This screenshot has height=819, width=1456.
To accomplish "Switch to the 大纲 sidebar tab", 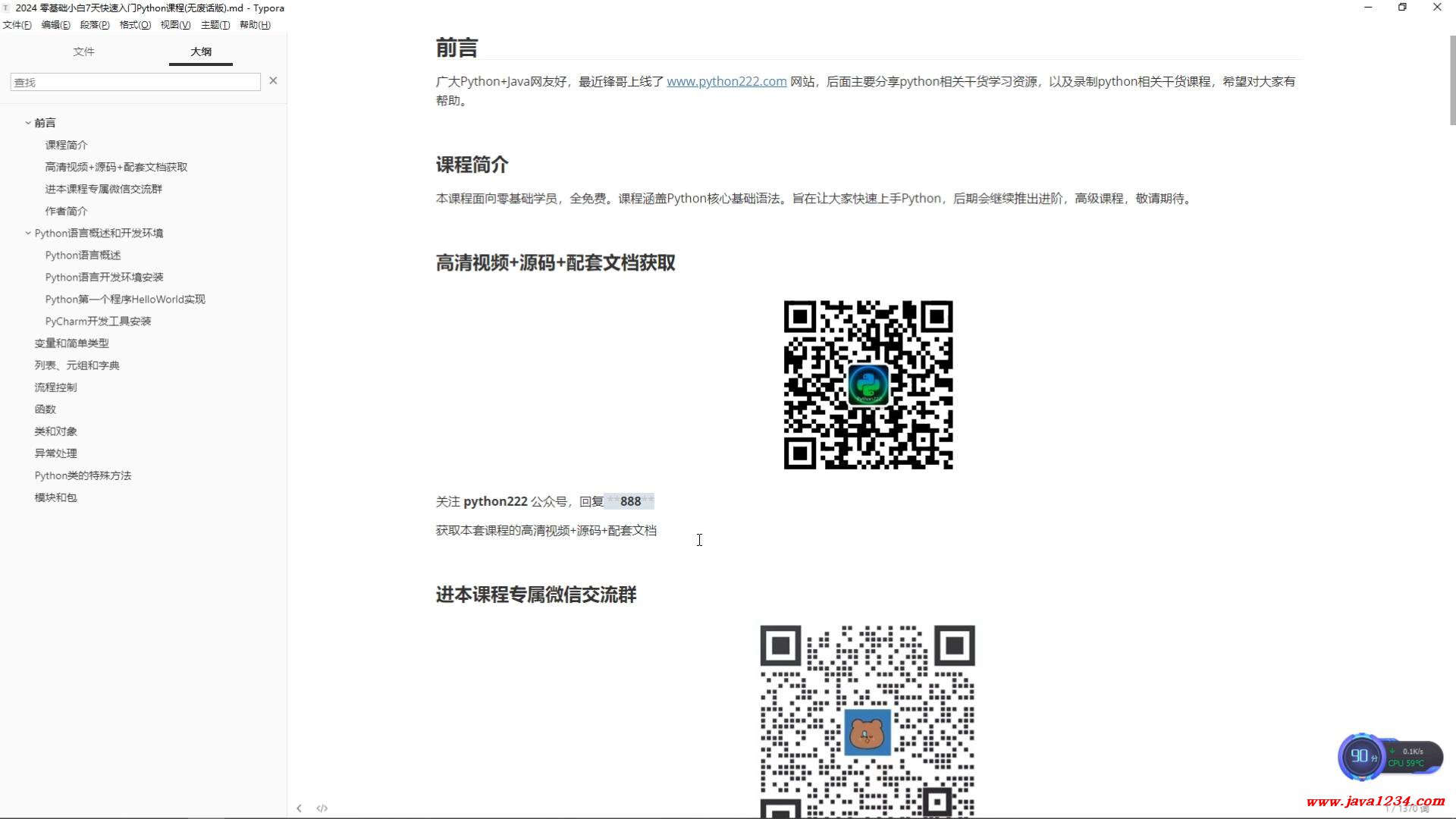I will 201,52.
